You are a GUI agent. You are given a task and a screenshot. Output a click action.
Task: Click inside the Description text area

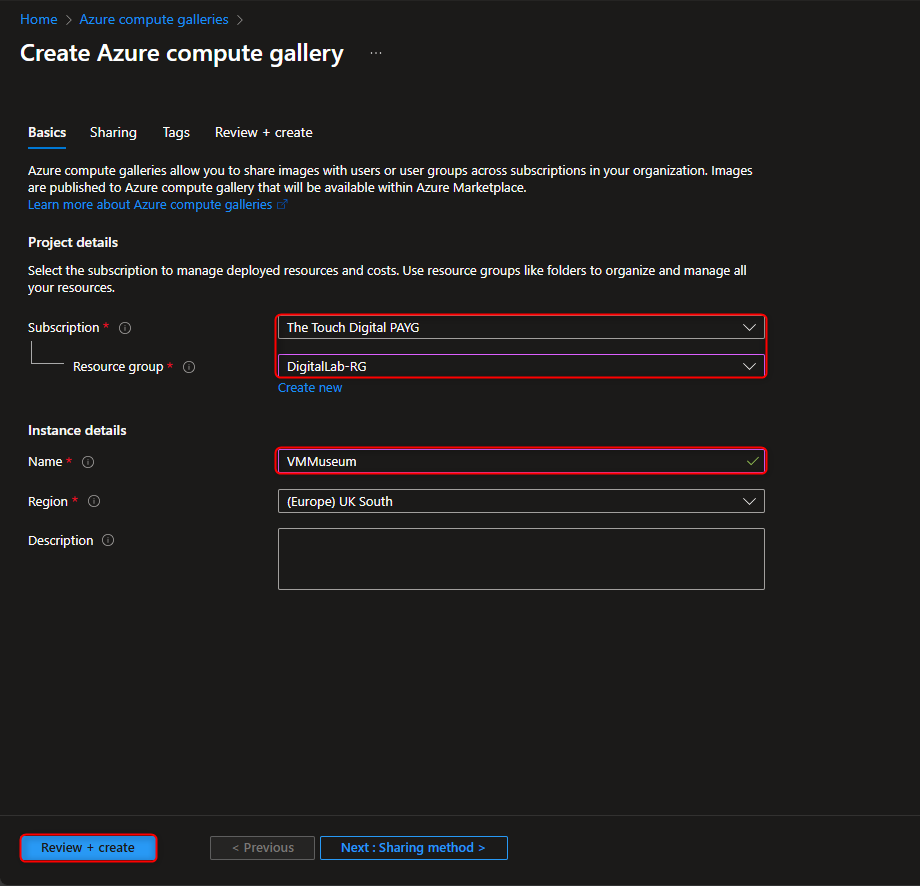(520, 558)
